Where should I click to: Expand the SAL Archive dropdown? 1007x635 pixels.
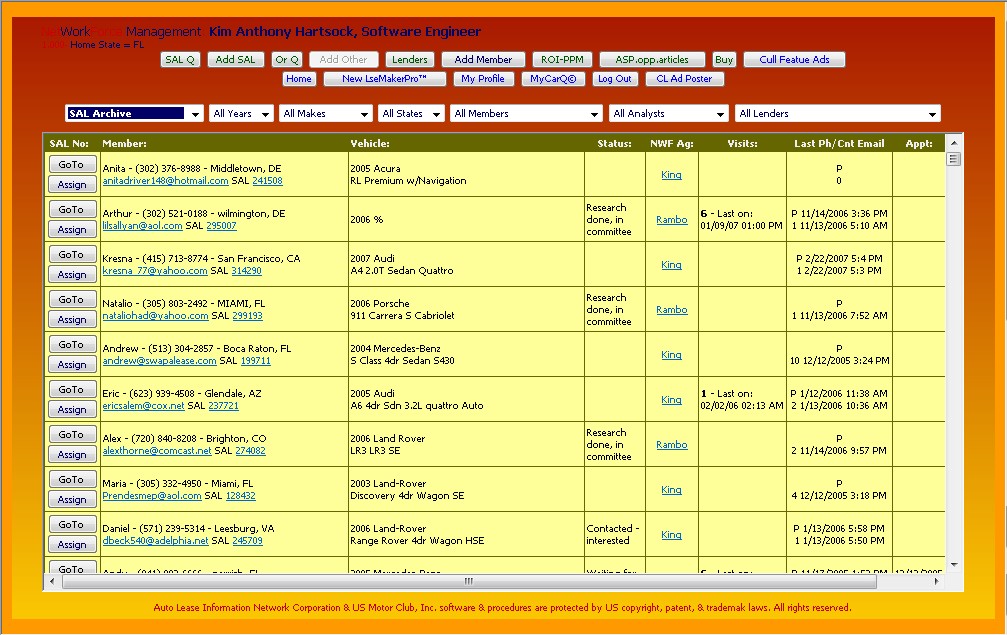point(134,114)
